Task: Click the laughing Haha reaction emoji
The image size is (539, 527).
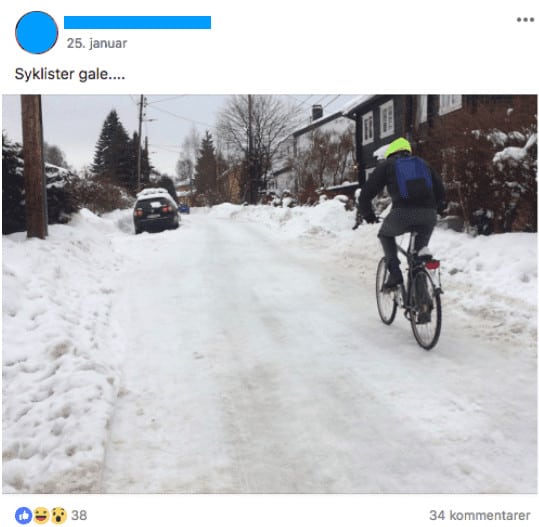Action: 41,515
